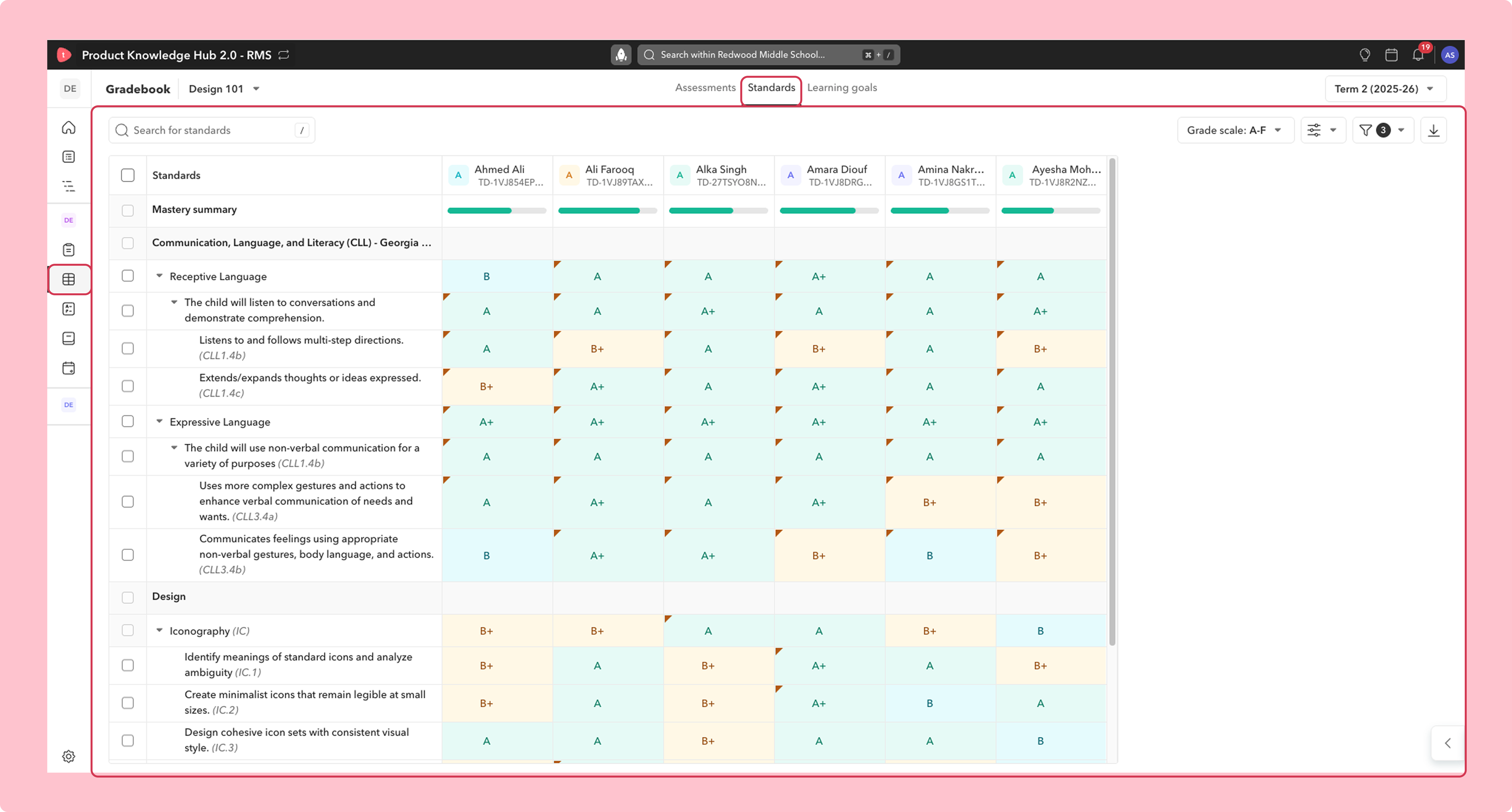The width and height of the screenshot is (1512, 812).
Task: Open the display settings sliders dropdown
Action: [x=1323, y=130]
